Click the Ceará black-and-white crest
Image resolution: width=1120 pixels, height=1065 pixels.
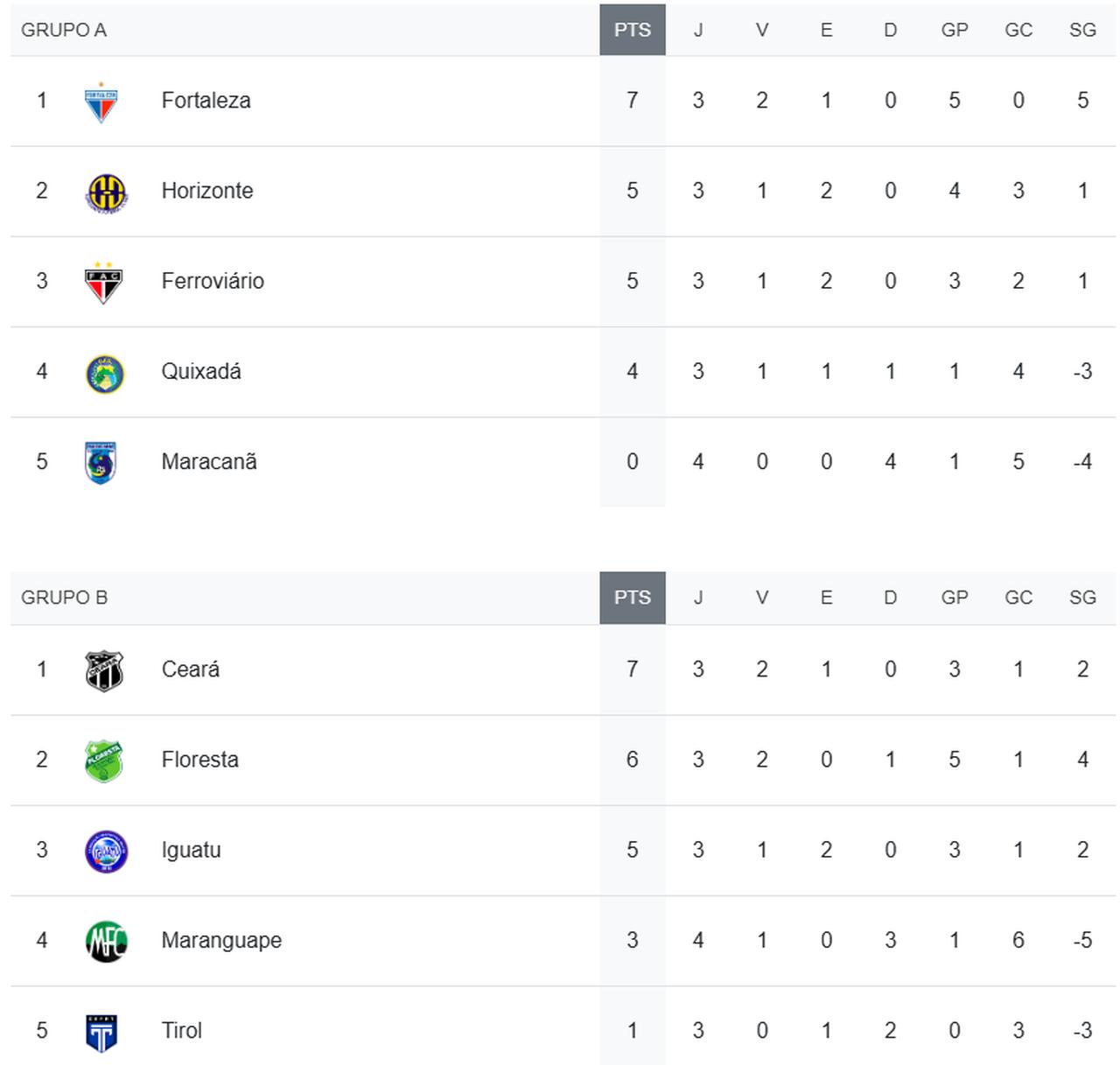tap(104, 671)
